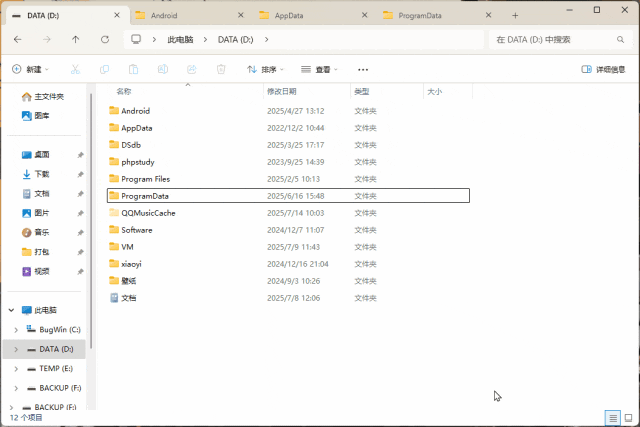Click 此电脑 in the address bar
This screenshot has width=640, height=427.
tap(180, 40)
